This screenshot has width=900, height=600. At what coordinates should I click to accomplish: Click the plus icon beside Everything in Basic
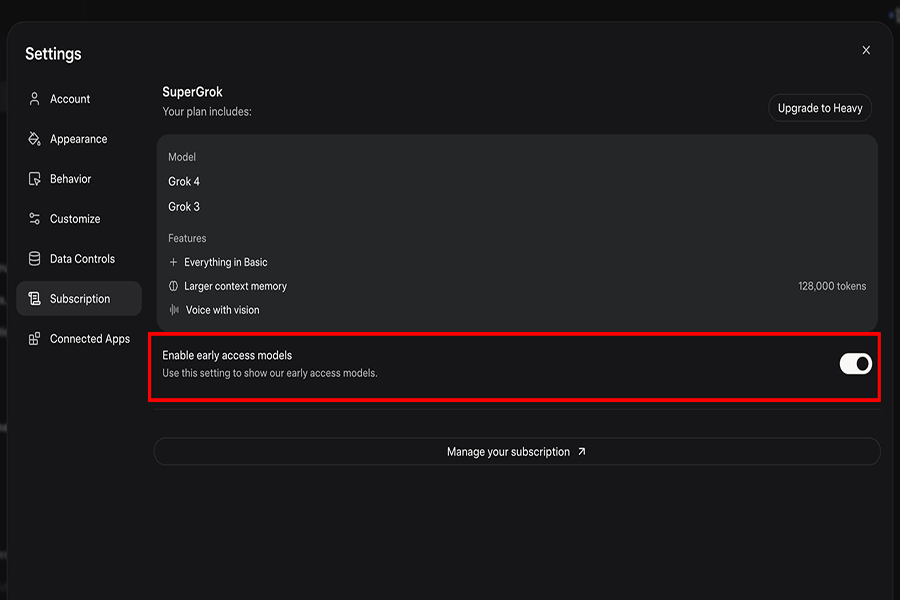(173, 262)
